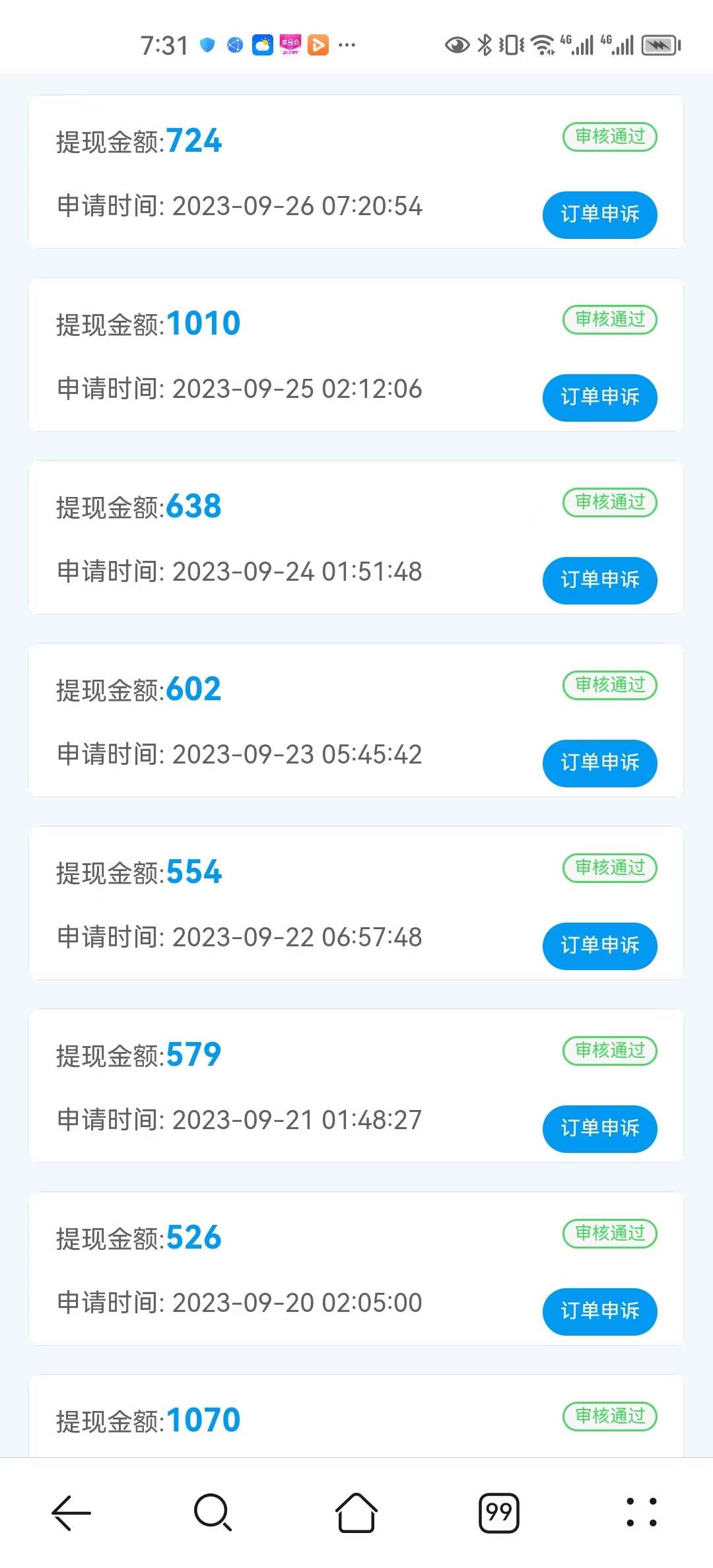
Task: Tap the browser back arrow icon
Action: coord(71,1512)
